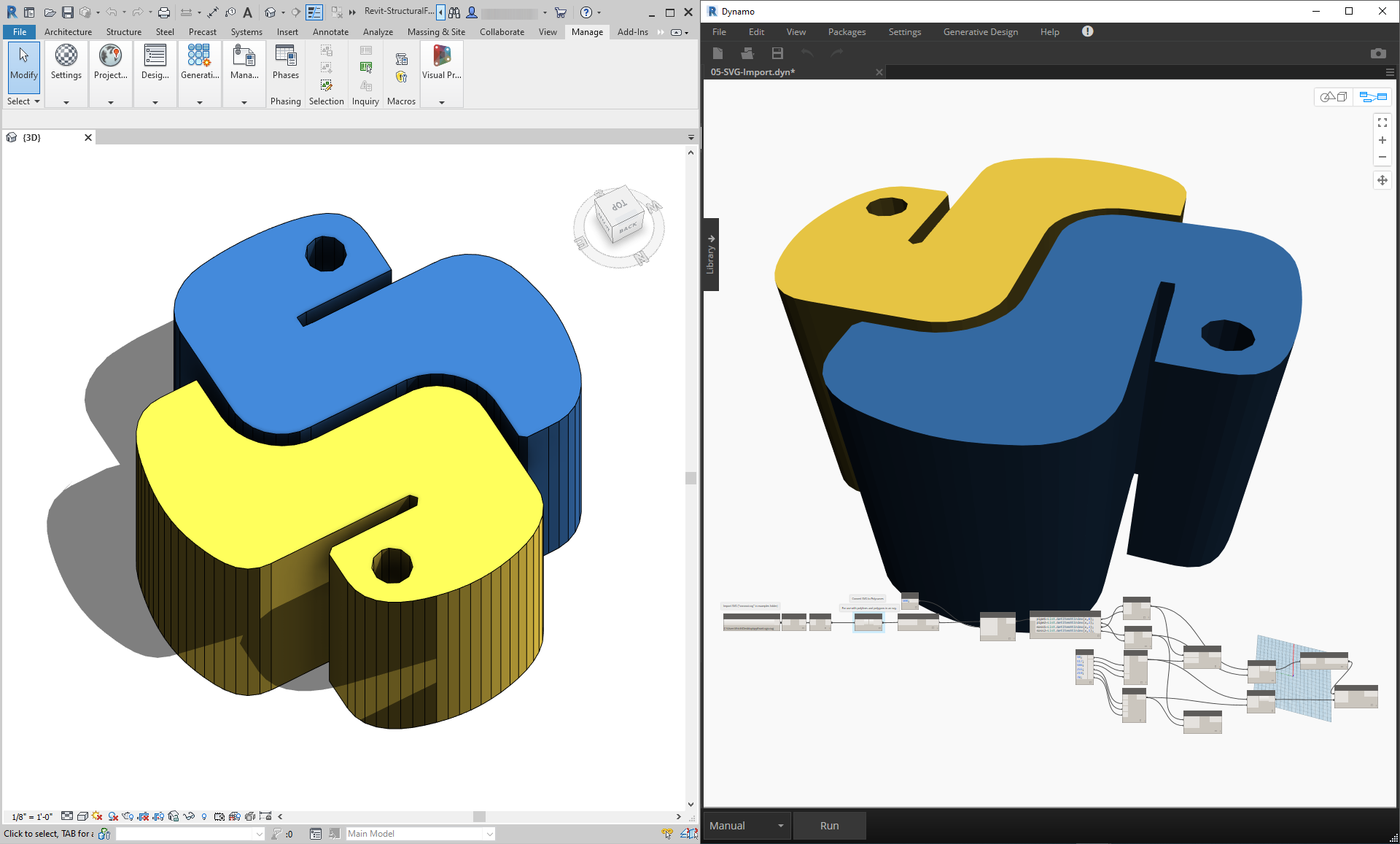Screen dimensions: 1400x844
Task: Open Dynamo camera export image icon
Action: [1377, 53]
